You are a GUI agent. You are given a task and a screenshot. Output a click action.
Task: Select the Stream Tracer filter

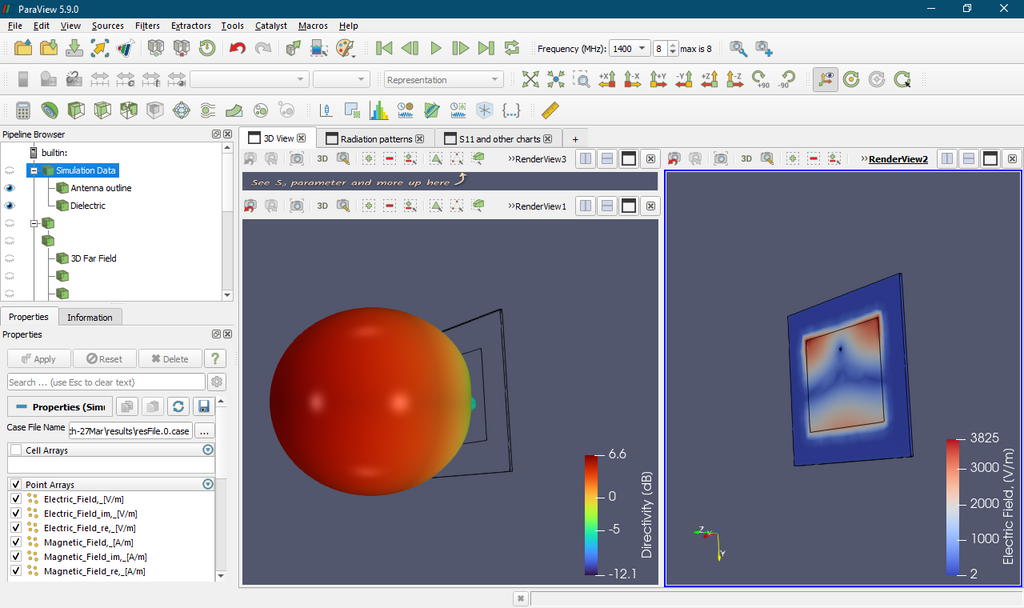click(x=206, y=110)
